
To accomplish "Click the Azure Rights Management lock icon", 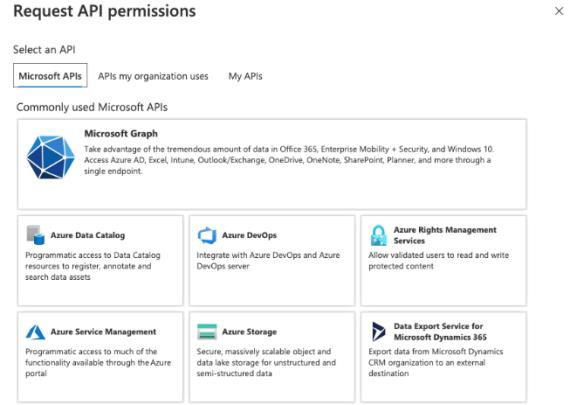I will pyautogui.click(x=379, y=235).
